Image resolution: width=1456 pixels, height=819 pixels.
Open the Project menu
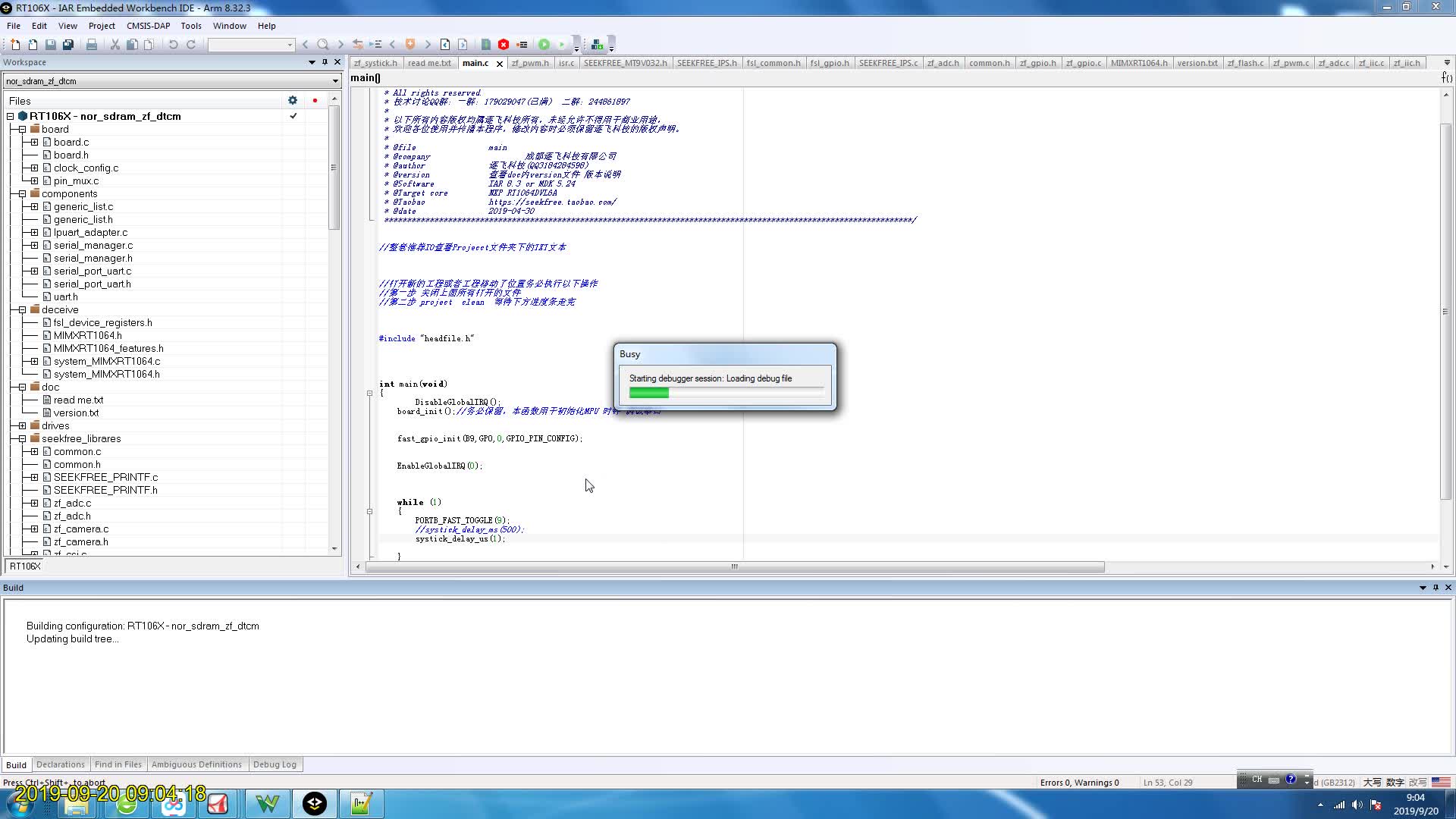click(x=102, y=26)
